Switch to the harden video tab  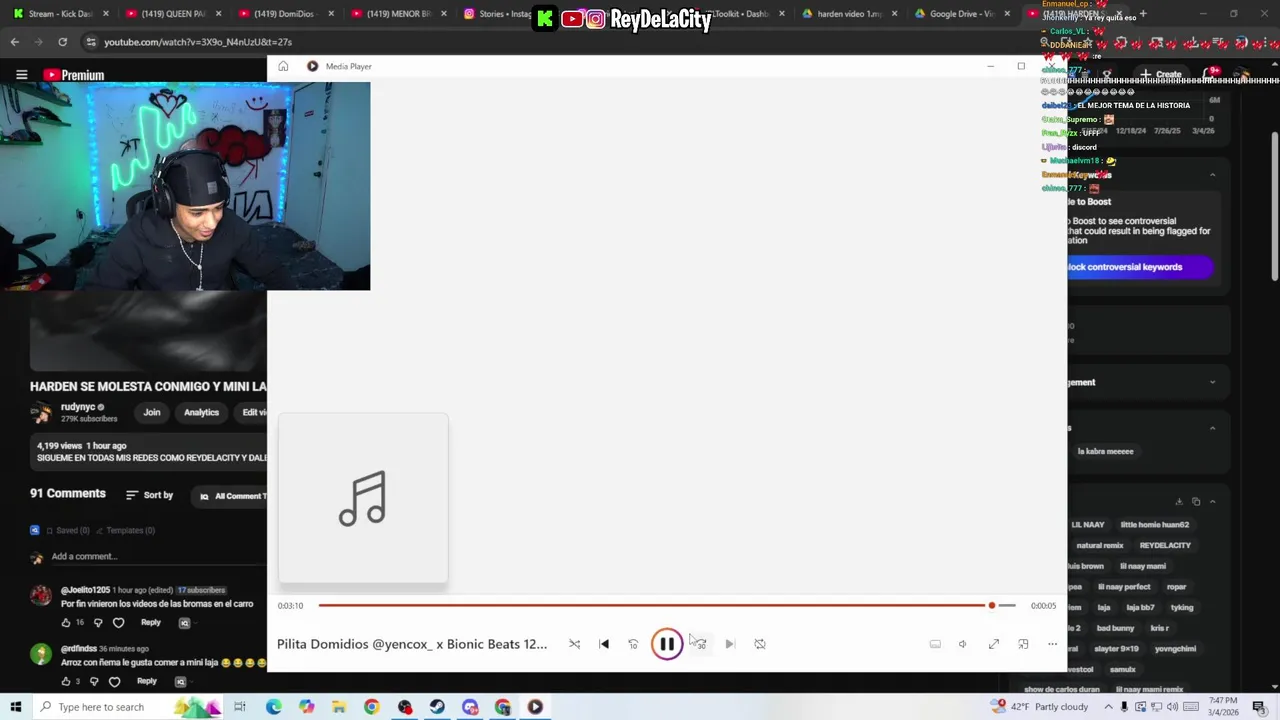[x=845, y=14]
